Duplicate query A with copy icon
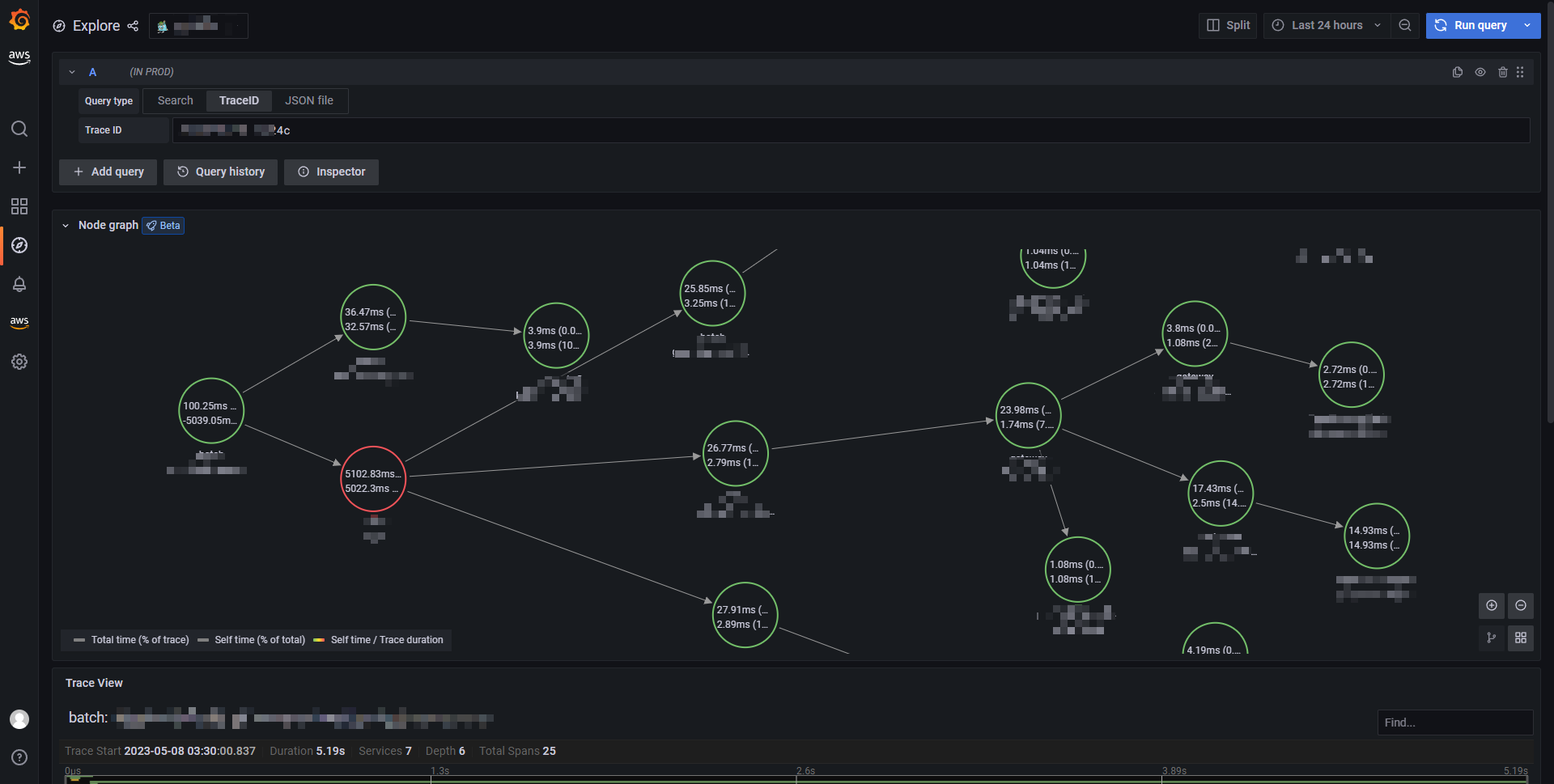The width and height of the screenshot is (1554, 784). pyautogui.click(x=1458, y=72)
